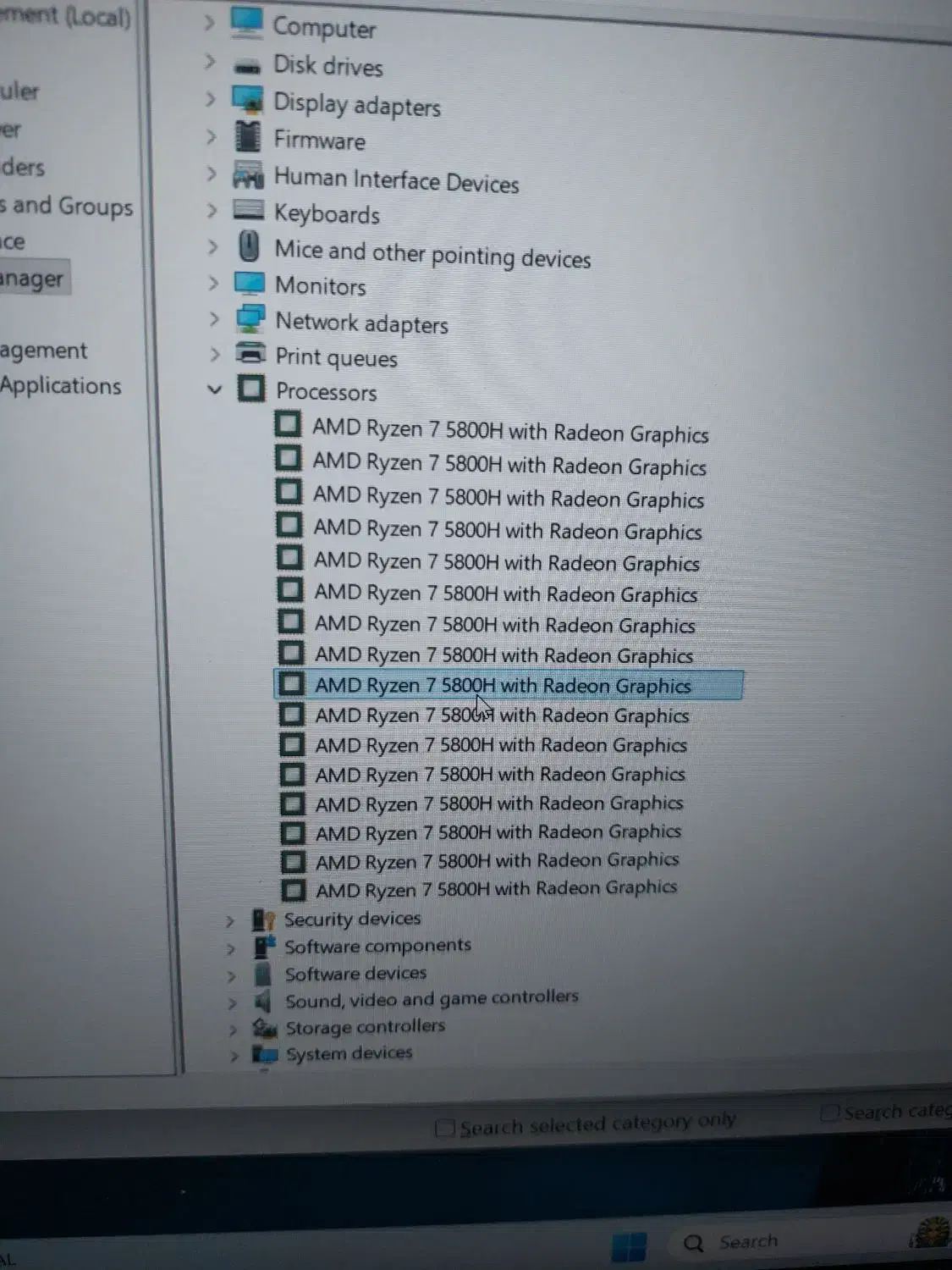Select the Security devices label
This screenshot has height=1270, width=952.
352,919
